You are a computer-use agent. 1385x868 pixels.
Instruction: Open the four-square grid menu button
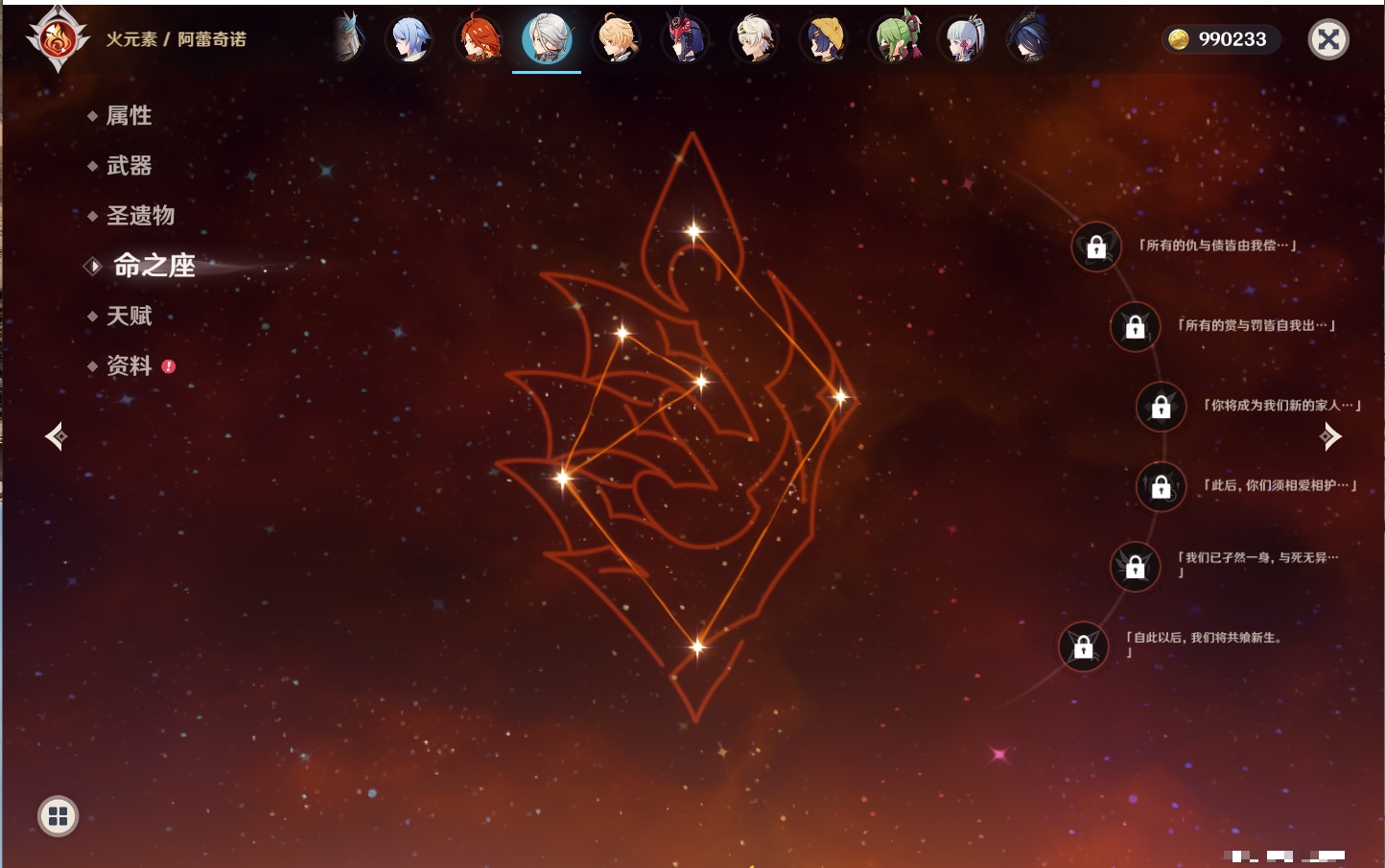(58, 816)
